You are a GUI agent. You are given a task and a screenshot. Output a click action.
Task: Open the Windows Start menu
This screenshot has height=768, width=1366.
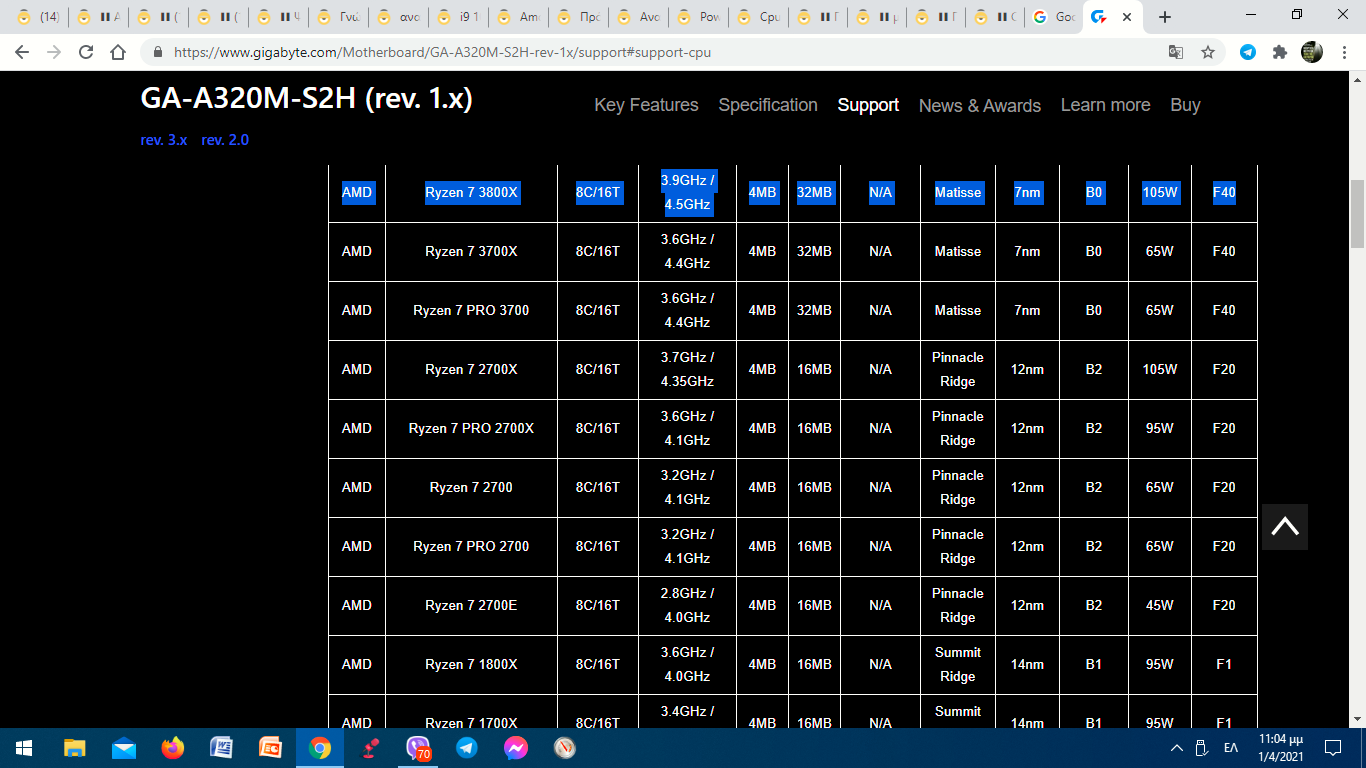24,748
